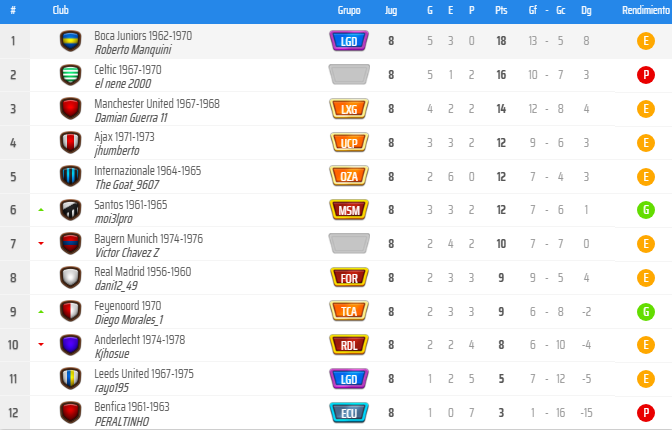Click the Internazionale blue striped shield
This screenshot has width=672, height=430.
click(71, 176)
